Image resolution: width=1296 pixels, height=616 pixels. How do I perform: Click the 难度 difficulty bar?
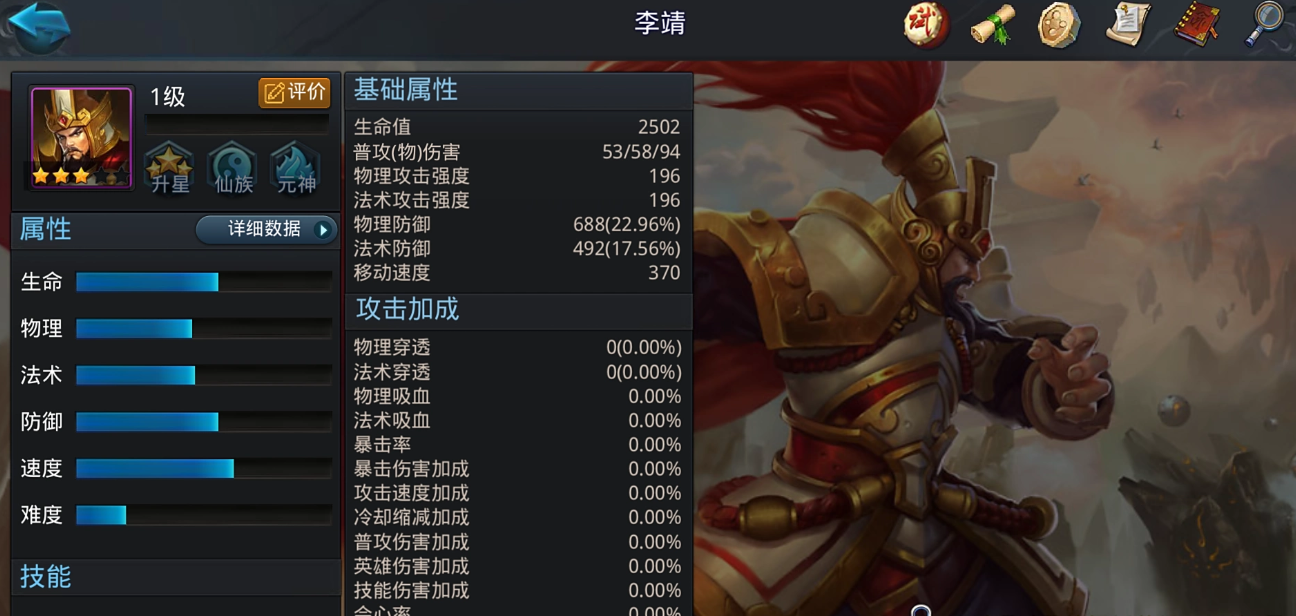(x=204, y=515)
